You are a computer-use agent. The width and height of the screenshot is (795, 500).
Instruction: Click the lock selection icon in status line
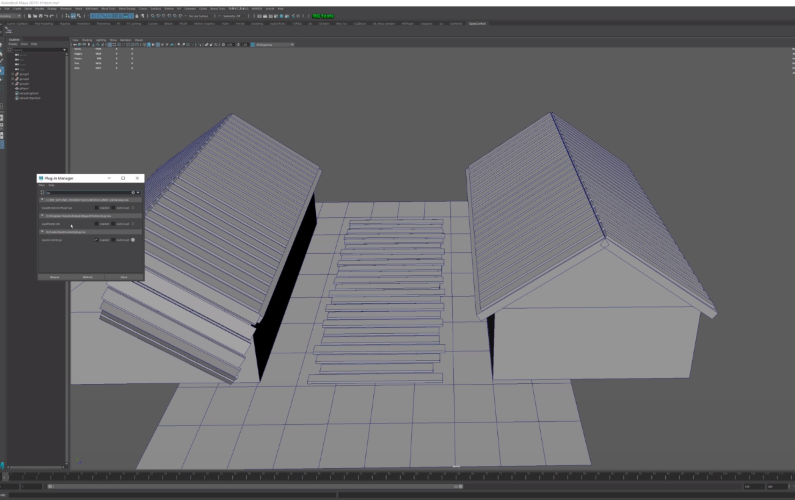[x=137, y=16]
